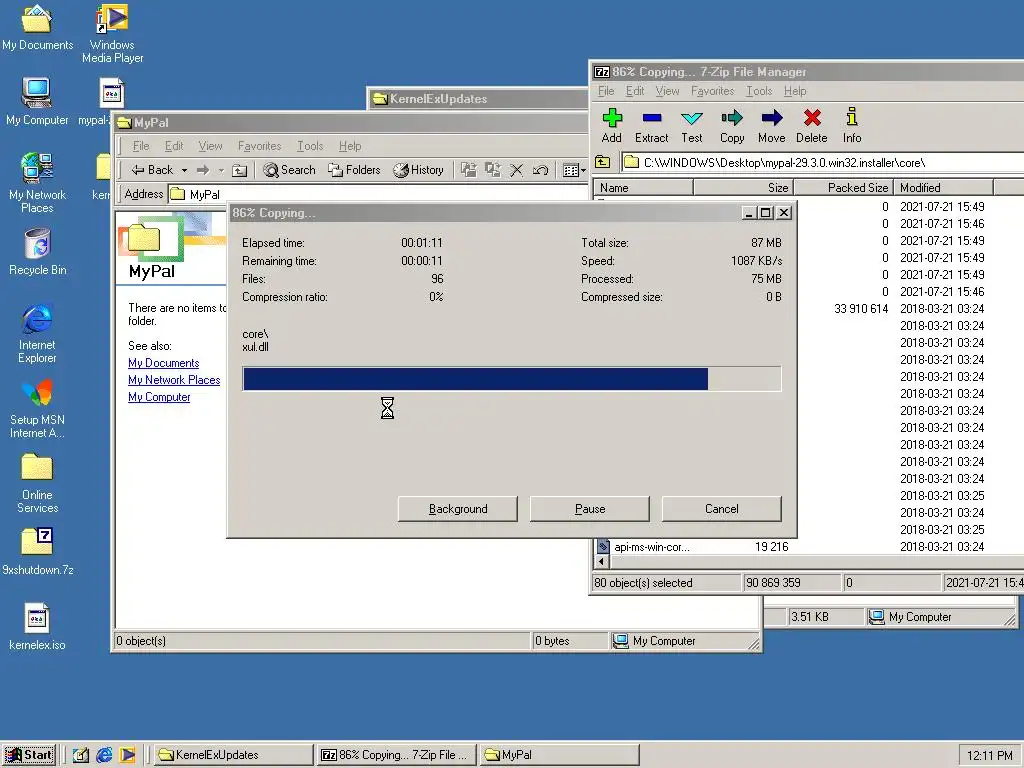Open the File menu in 7-Zip
The image size is (1024, 768).
(x=606, y=91)
